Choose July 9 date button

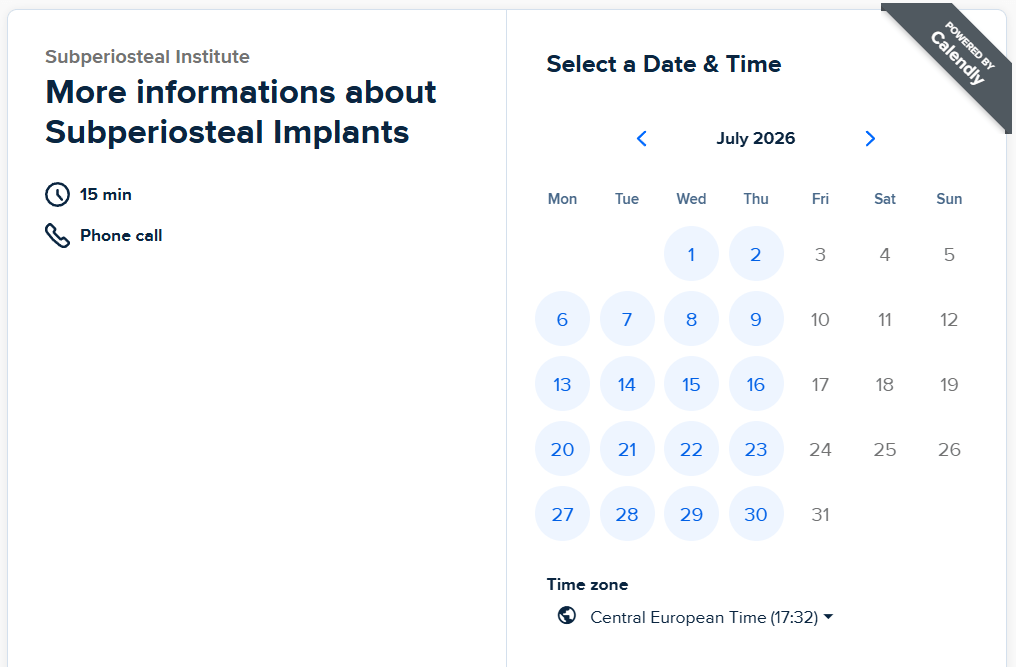756,319
